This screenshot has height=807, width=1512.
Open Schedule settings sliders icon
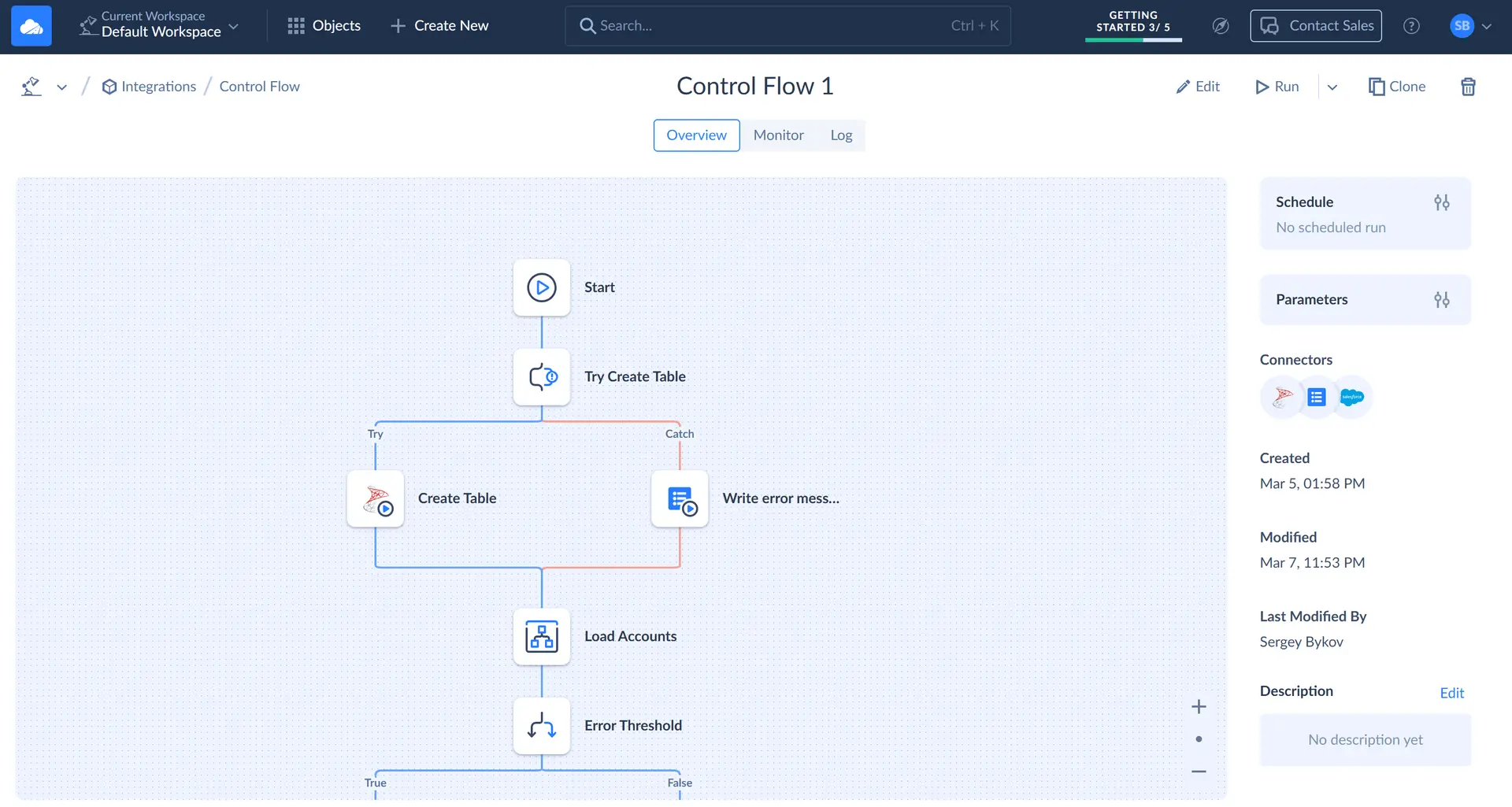pyautogui.click(x=1441, y=202)
